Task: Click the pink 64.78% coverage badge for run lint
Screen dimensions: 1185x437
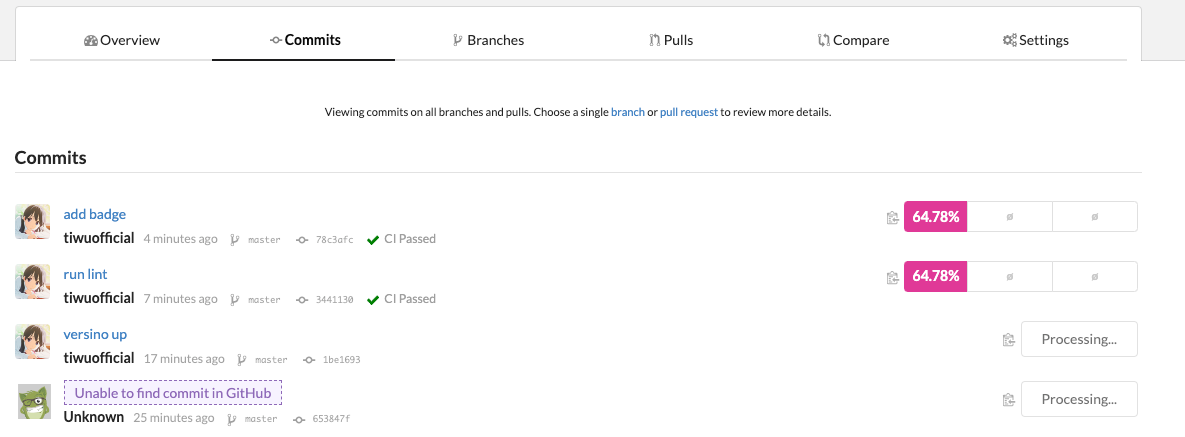Action: coord(936,277)
